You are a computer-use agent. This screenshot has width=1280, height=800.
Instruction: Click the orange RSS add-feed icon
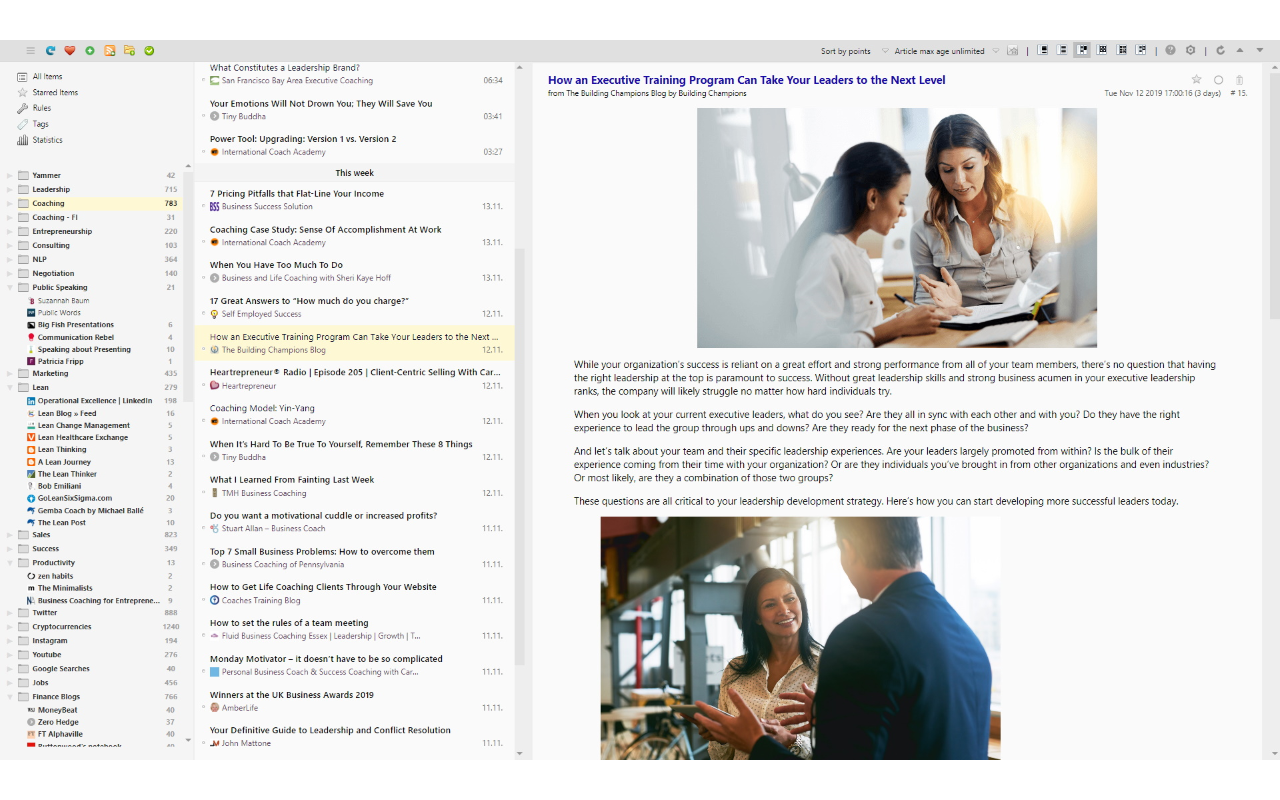pyautogui.click(x=110, y=51)
